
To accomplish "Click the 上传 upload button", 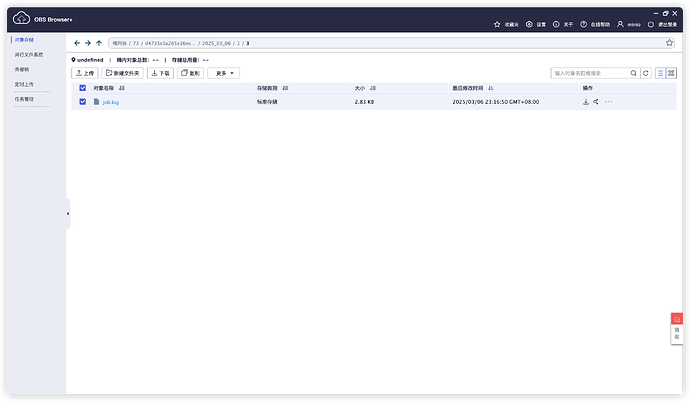I will click(x=85, y=73).
